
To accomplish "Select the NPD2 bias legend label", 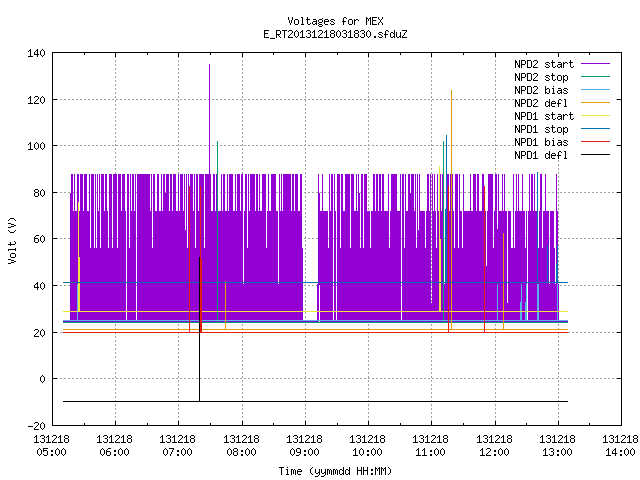I will 541,90.
